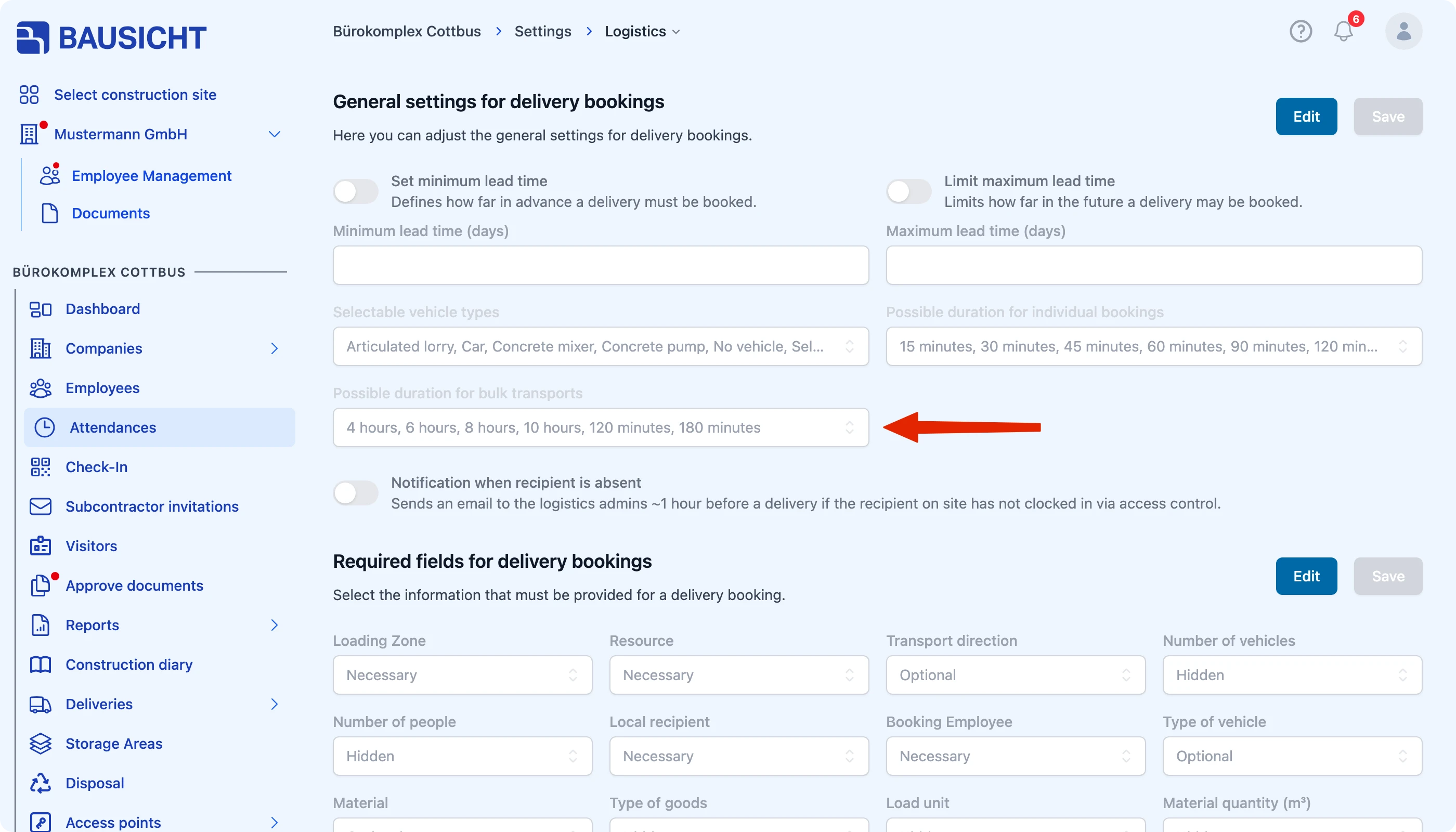Click the Dashboard icon in sidebar
The width and height of the screenshot is (1456, 832).
click(x=41, y=309)
